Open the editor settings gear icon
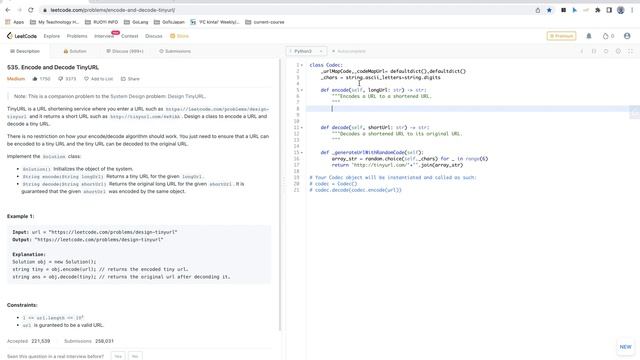 (x=618, y=51)
